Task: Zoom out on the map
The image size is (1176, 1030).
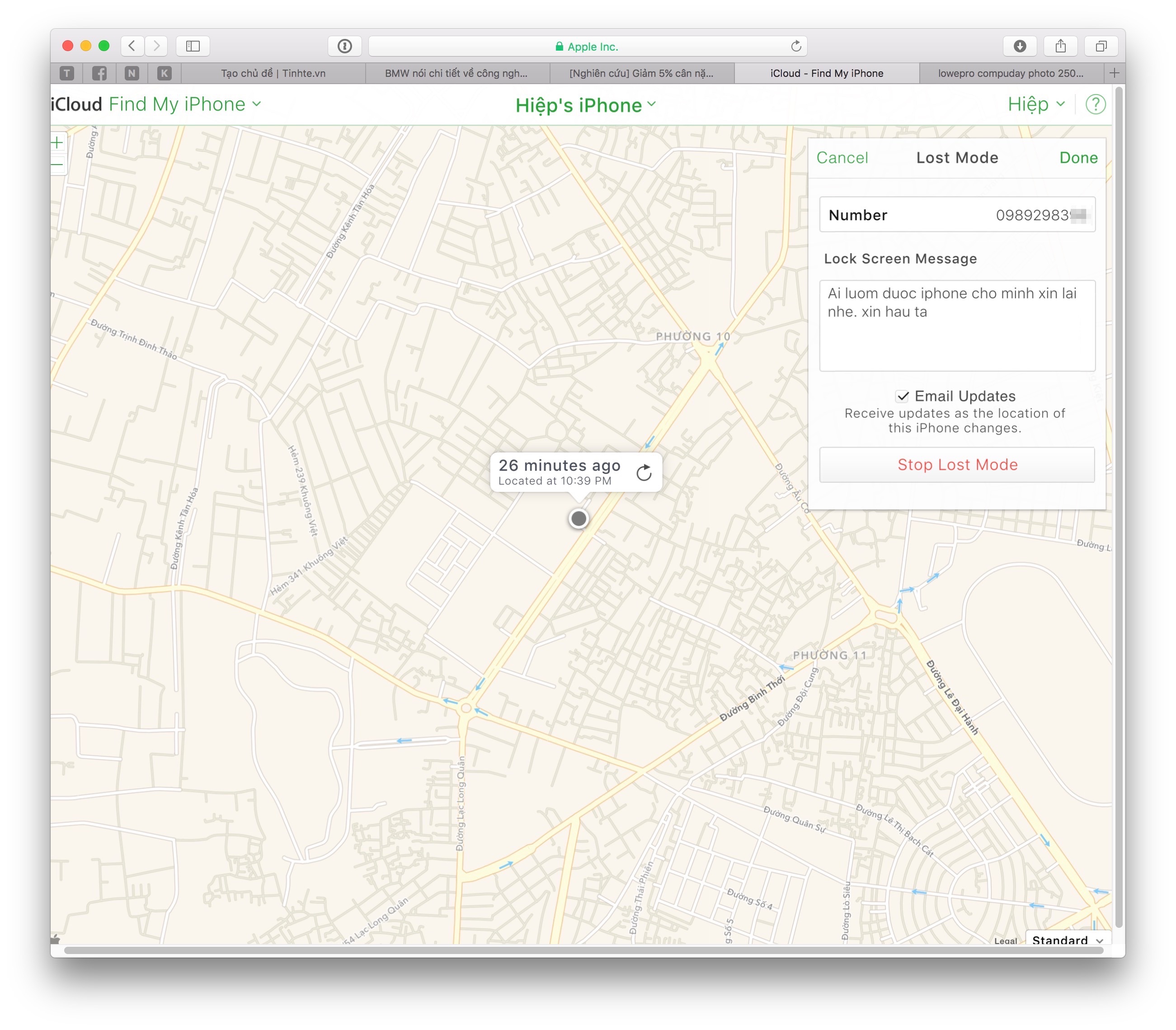Action: (x=57, y=165)
